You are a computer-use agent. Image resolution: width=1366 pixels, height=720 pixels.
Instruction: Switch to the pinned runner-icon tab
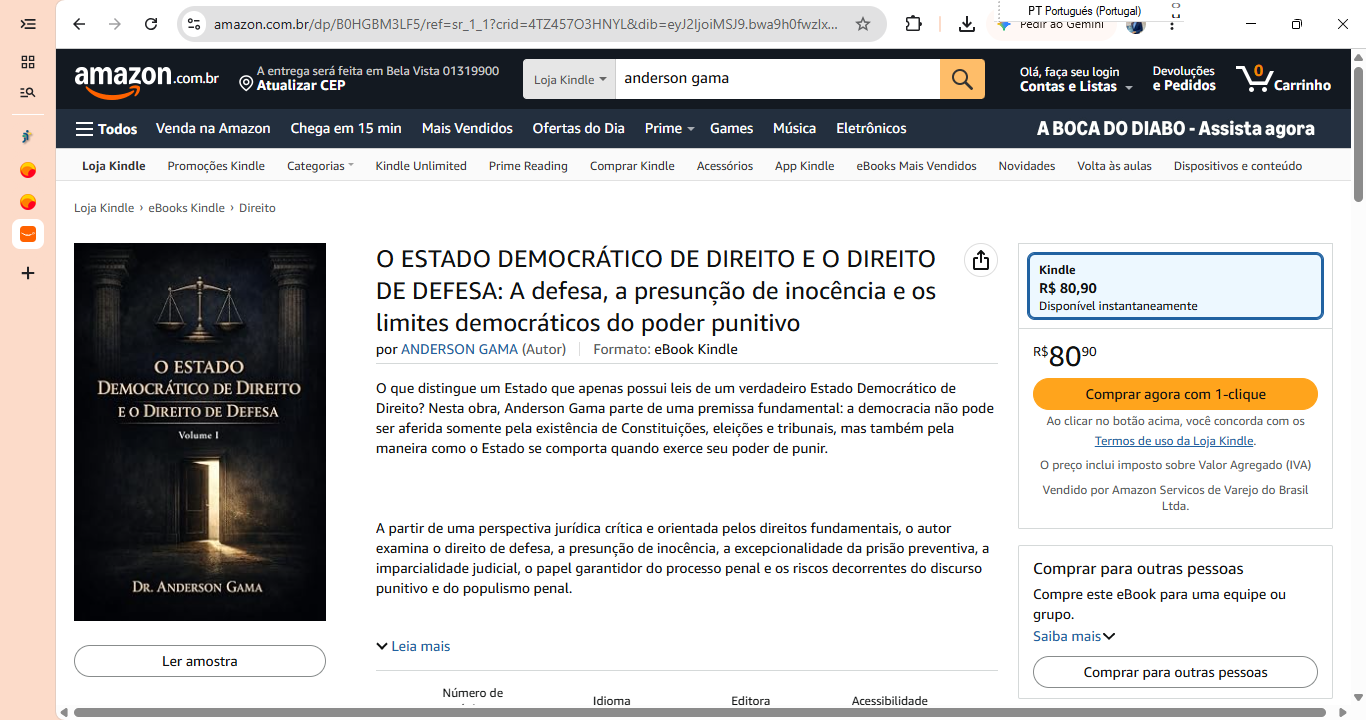28,136
